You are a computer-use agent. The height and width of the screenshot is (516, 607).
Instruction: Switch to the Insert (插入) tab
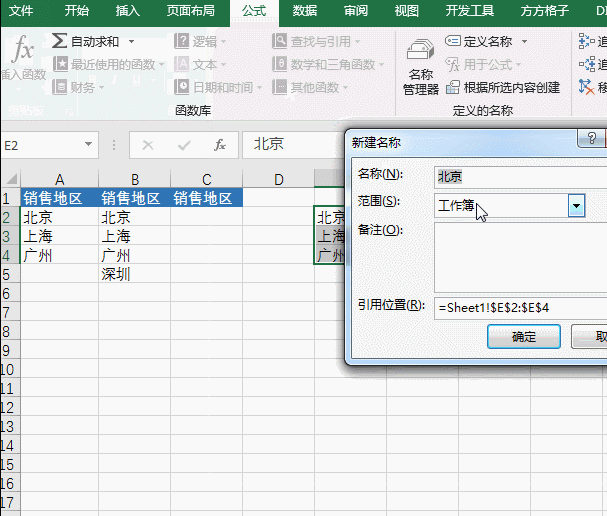(x=128, y=11)
